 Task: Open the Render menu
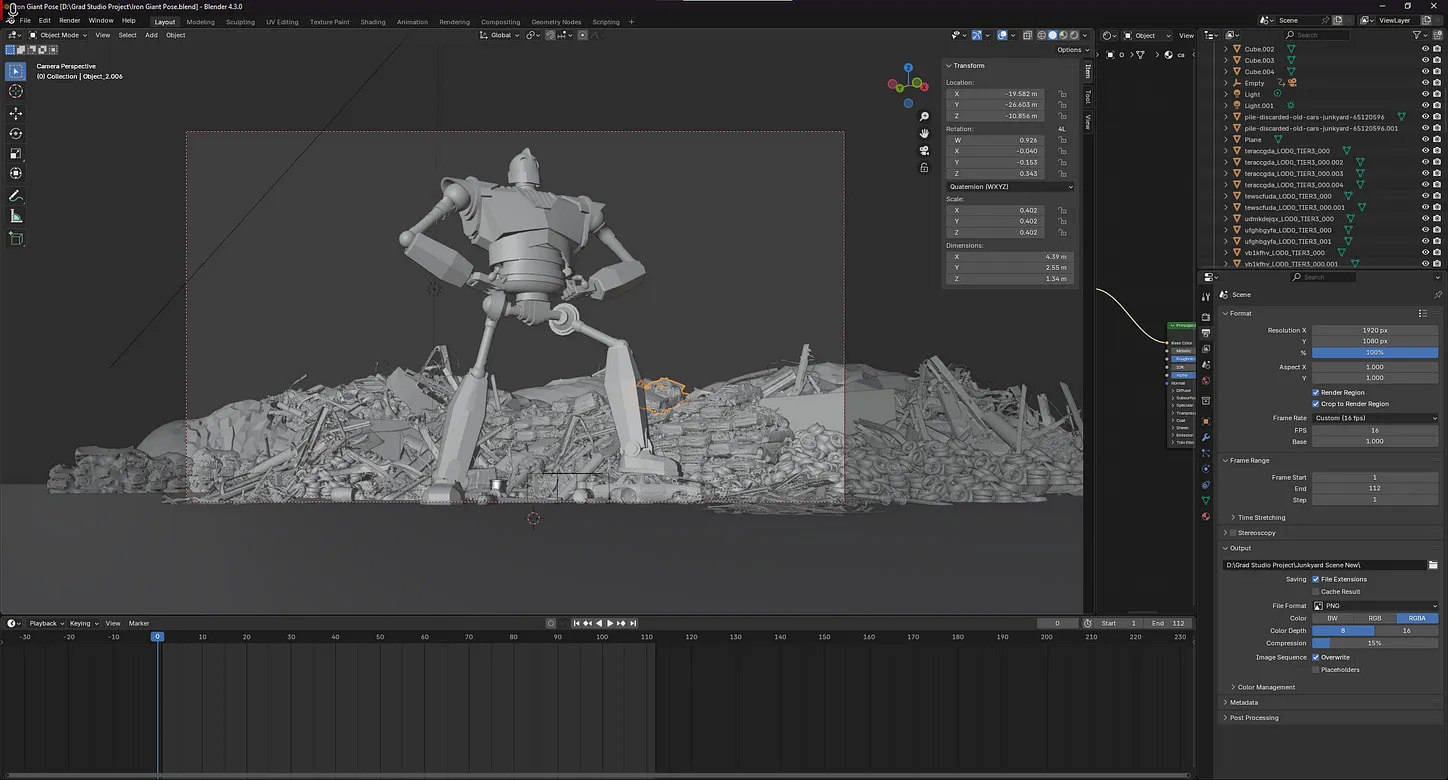[69, 20]
